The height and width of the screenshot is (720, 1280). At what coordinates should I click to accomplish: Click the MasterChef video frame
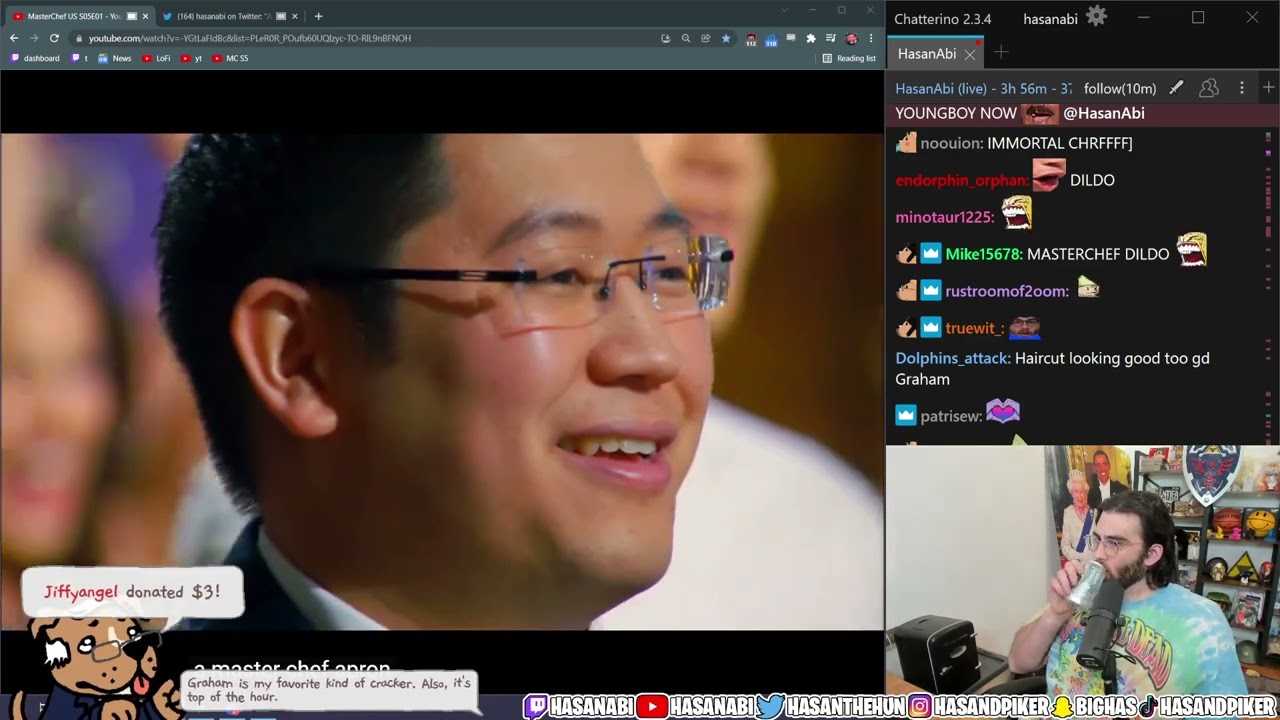click(x=442, y=381)
